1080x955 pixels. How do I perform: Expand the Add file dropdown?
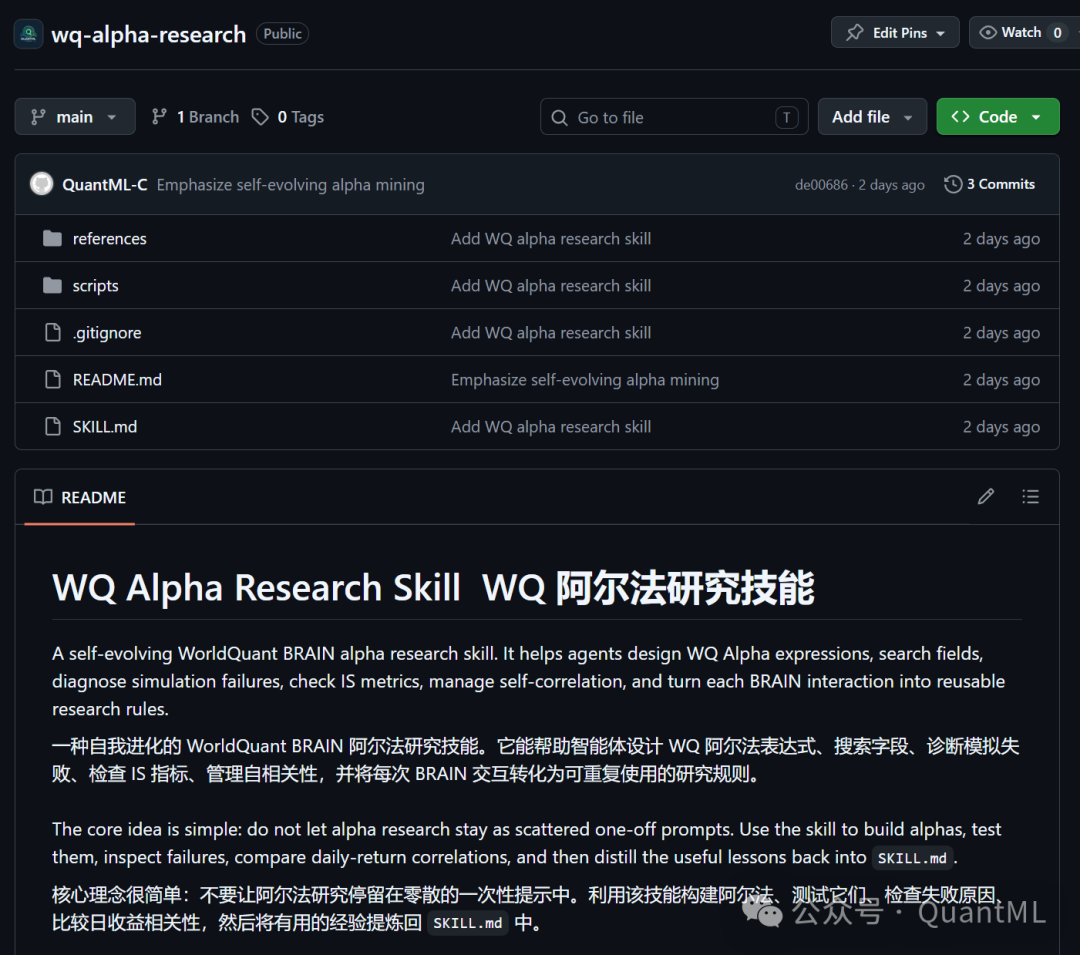point(872,117)
